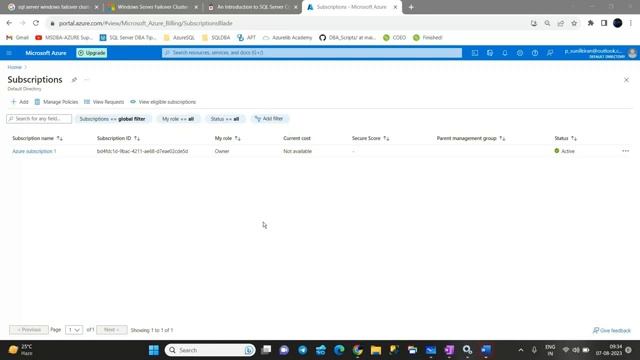Viewport: 640px width, 360px height.
Task: Go back in browser history
Action: pos(9,23)
